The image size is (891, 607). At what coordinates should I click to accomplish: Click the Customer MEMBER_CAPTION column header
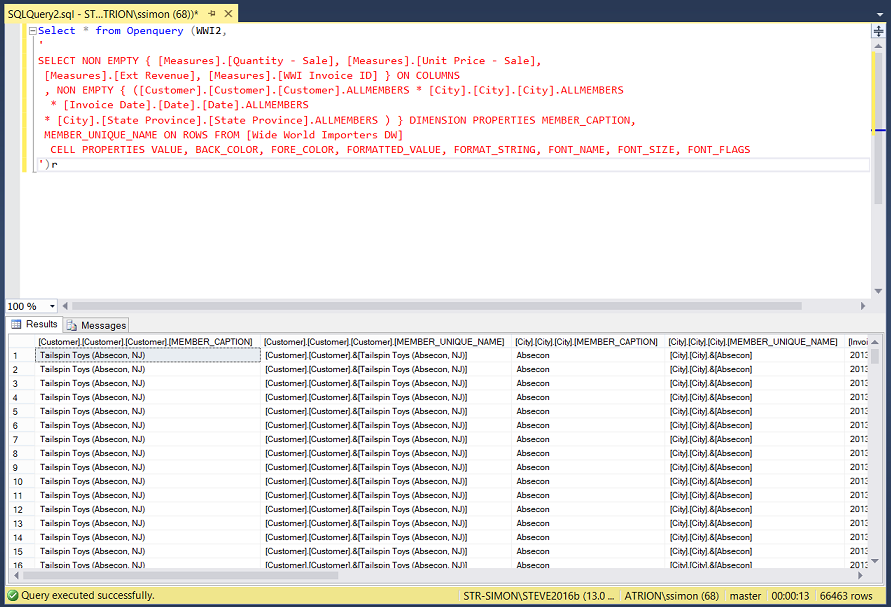(x=146, y=342)
